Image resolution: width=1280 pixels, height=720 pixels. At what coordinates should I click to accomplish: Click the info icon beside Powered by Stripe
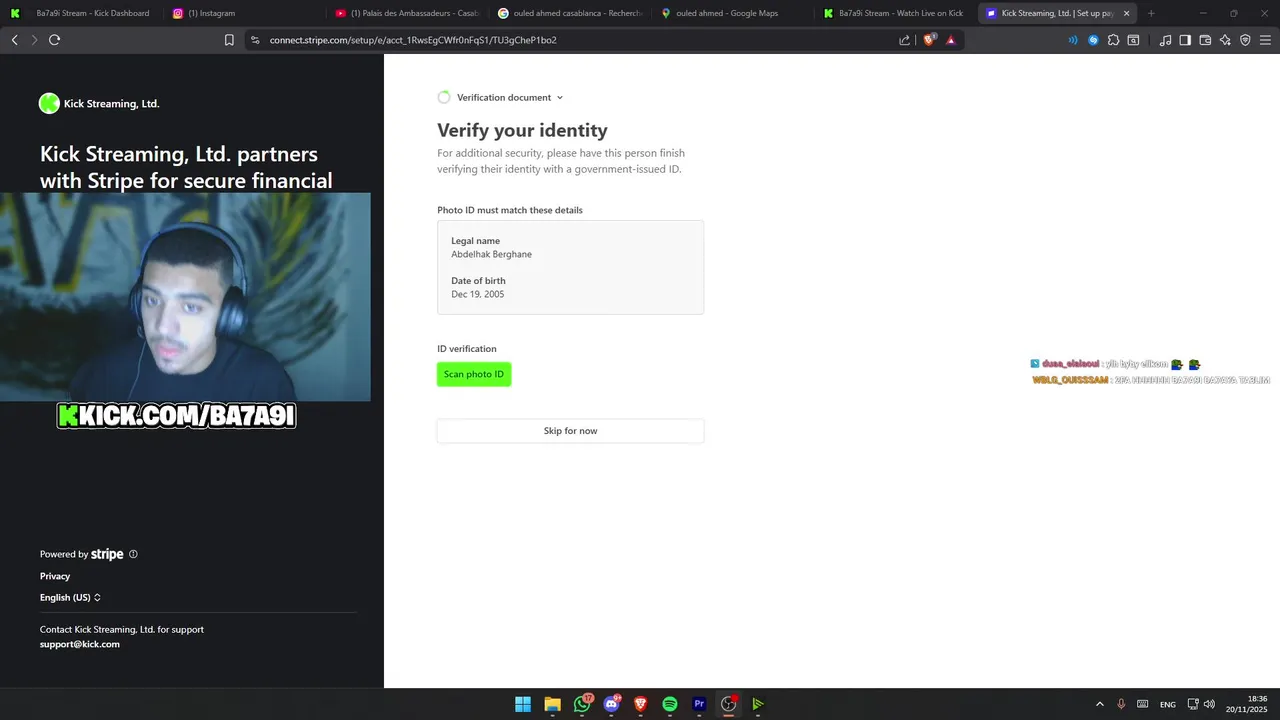click(133, 554)
